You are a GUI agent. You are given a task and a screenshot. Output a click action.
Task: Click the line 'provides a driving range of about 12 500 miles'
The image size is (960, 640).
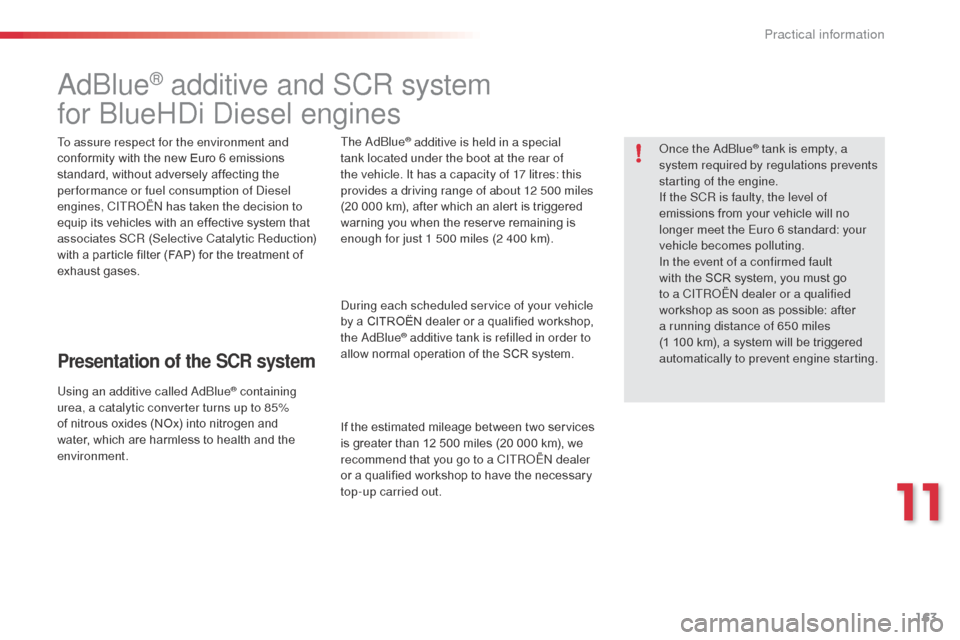point(467,190)
